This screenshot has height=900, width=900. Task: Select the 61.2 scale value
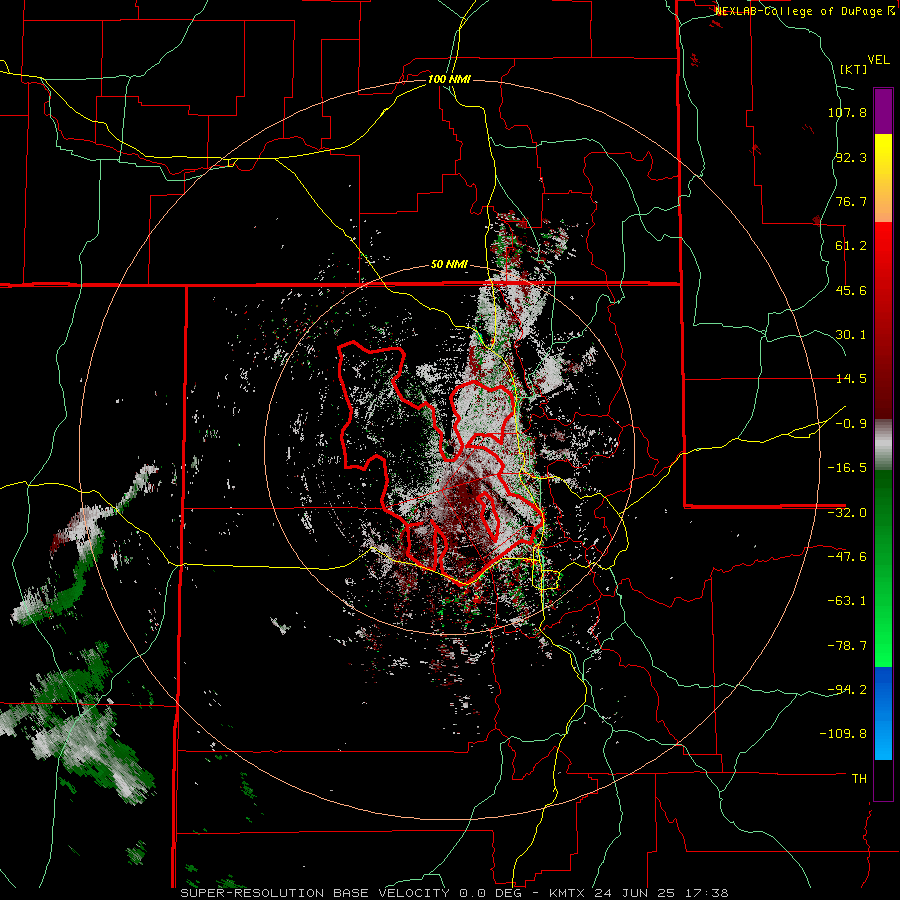pyautogui.click(x=851, y=246)
